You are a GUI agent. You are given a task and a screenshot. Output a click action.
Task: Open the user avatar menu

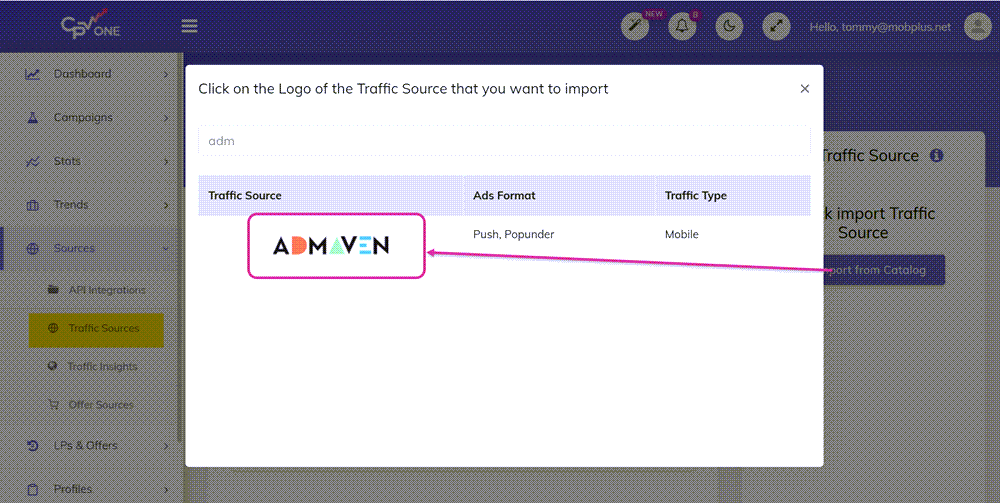pyautogui.click(x=978, y=27)
